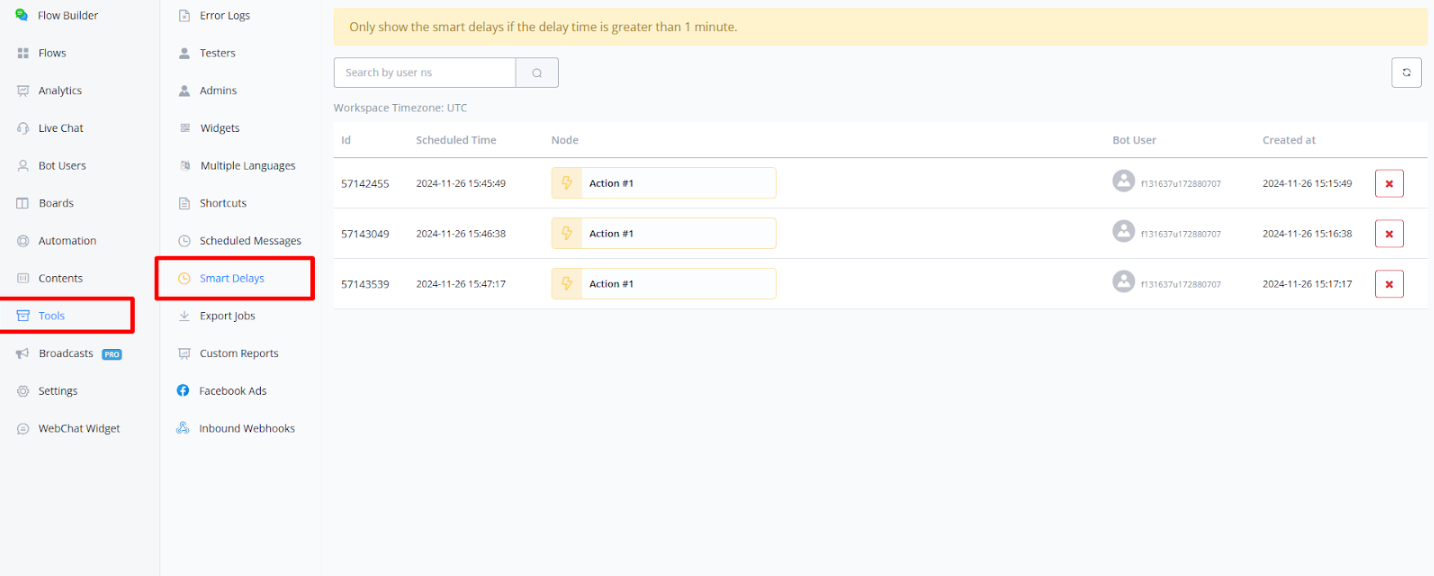
Task: Open the Error Logs page
Action: coord(224,16)
